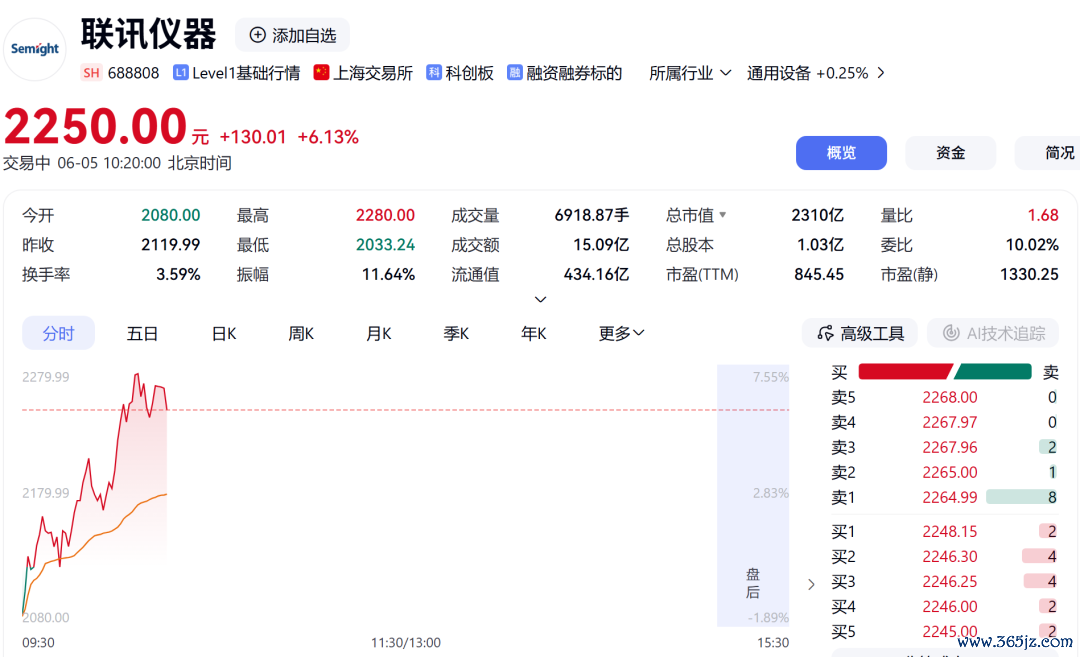
Task: Click the 买2 price 2246.30
Action: coord(950,556)
